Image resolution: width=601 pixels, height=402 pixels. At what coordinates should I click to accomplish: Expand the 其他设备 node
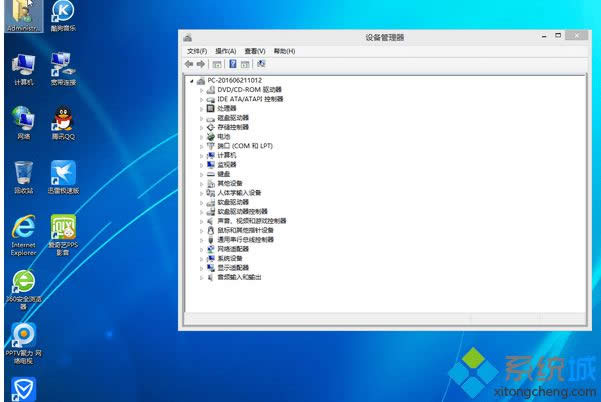[x=202, y=184]
